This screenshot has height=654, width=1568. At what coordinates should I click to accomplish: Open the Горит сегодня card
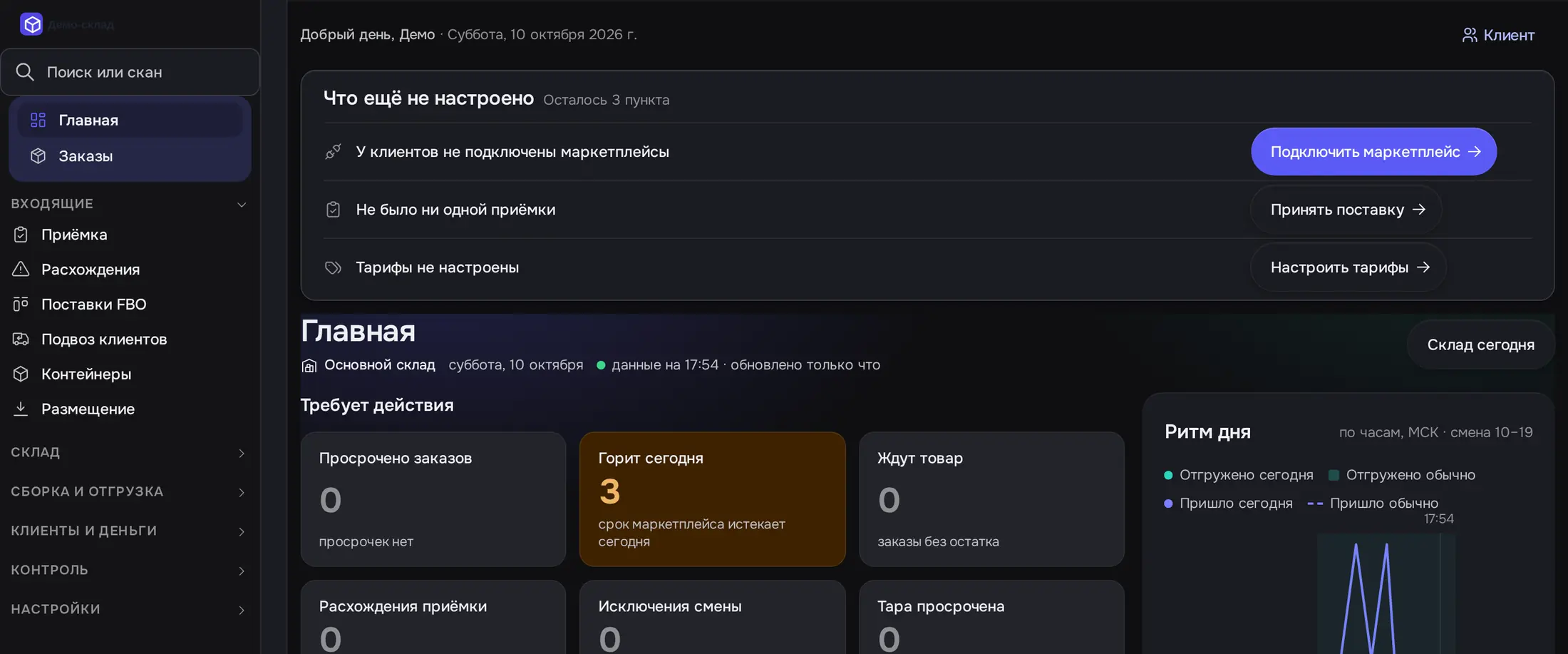click(x=712, y=499)
